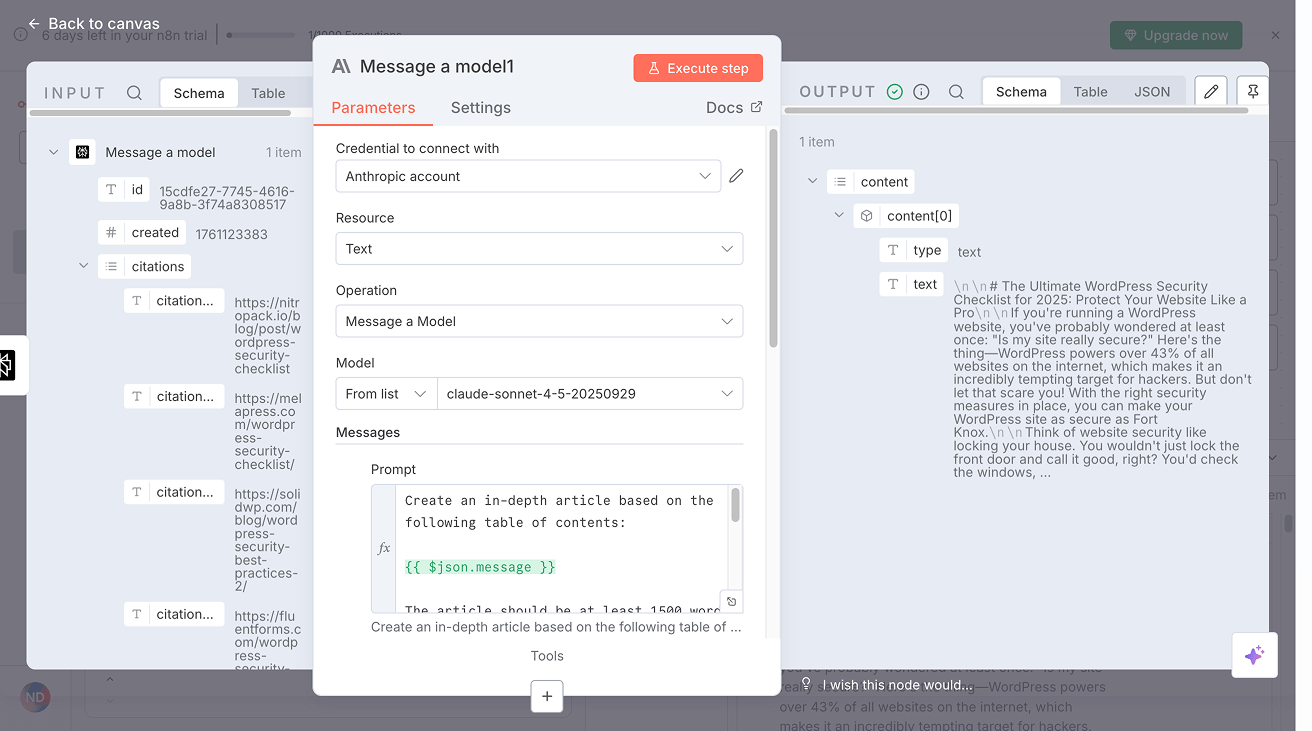Select the id field text type icon

tap(111, 189)
